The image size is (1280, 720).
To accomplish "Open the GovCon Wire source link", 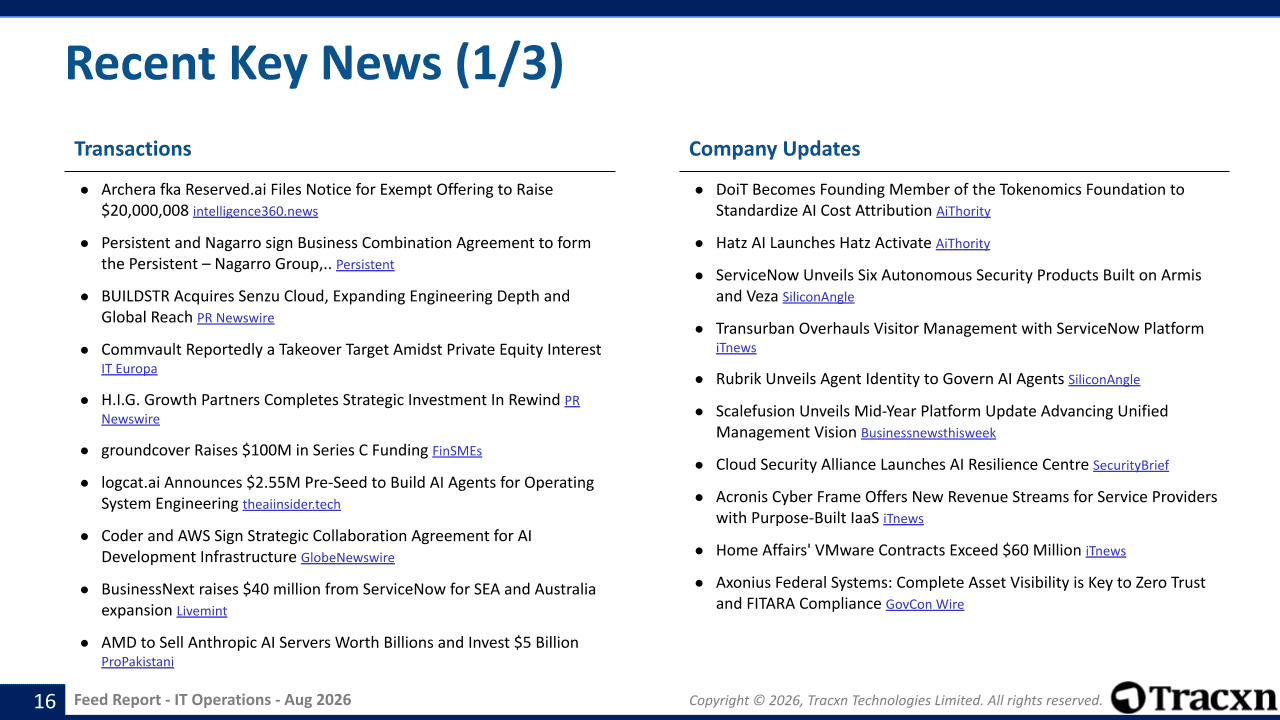I will [925, 605].
